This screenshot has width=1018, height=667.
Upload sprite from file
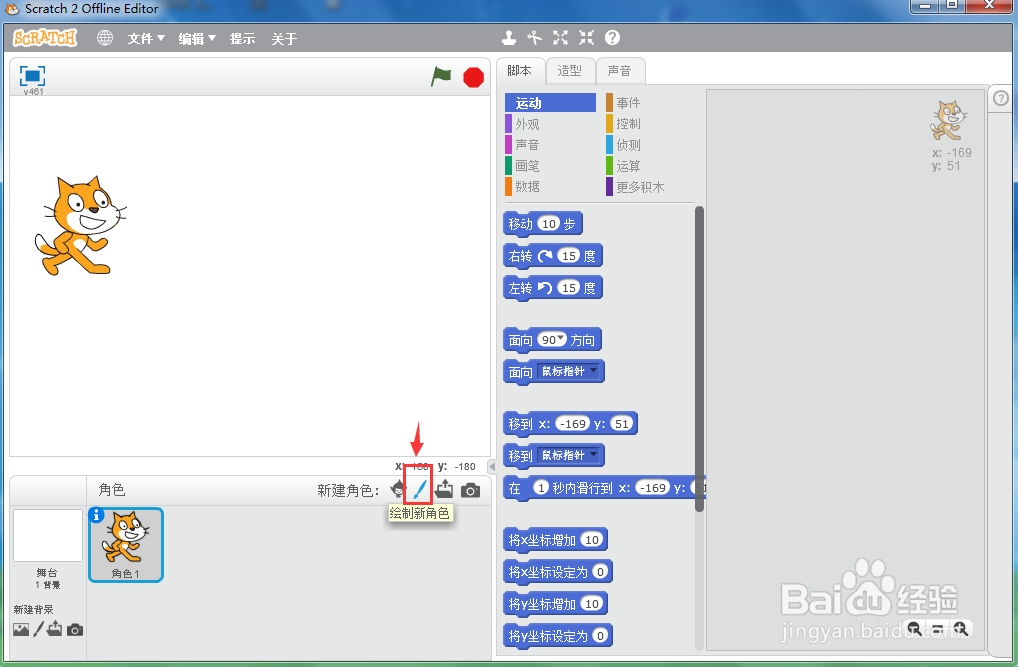[x=445, y=489]
